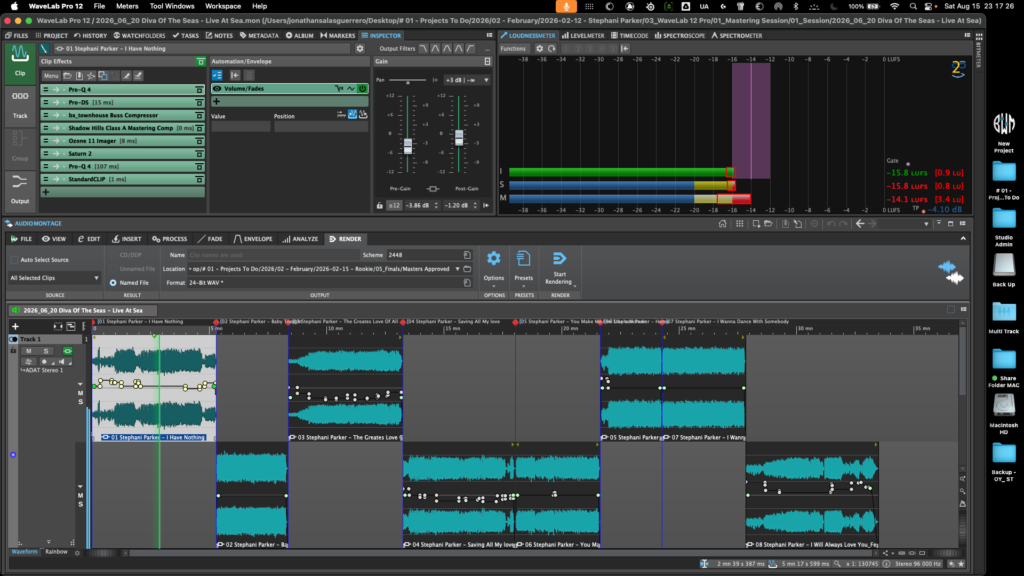1024x576 pixels.
Task: Add a new track with the plus icon
Action: pyautogui.click(x=15, y=326)
